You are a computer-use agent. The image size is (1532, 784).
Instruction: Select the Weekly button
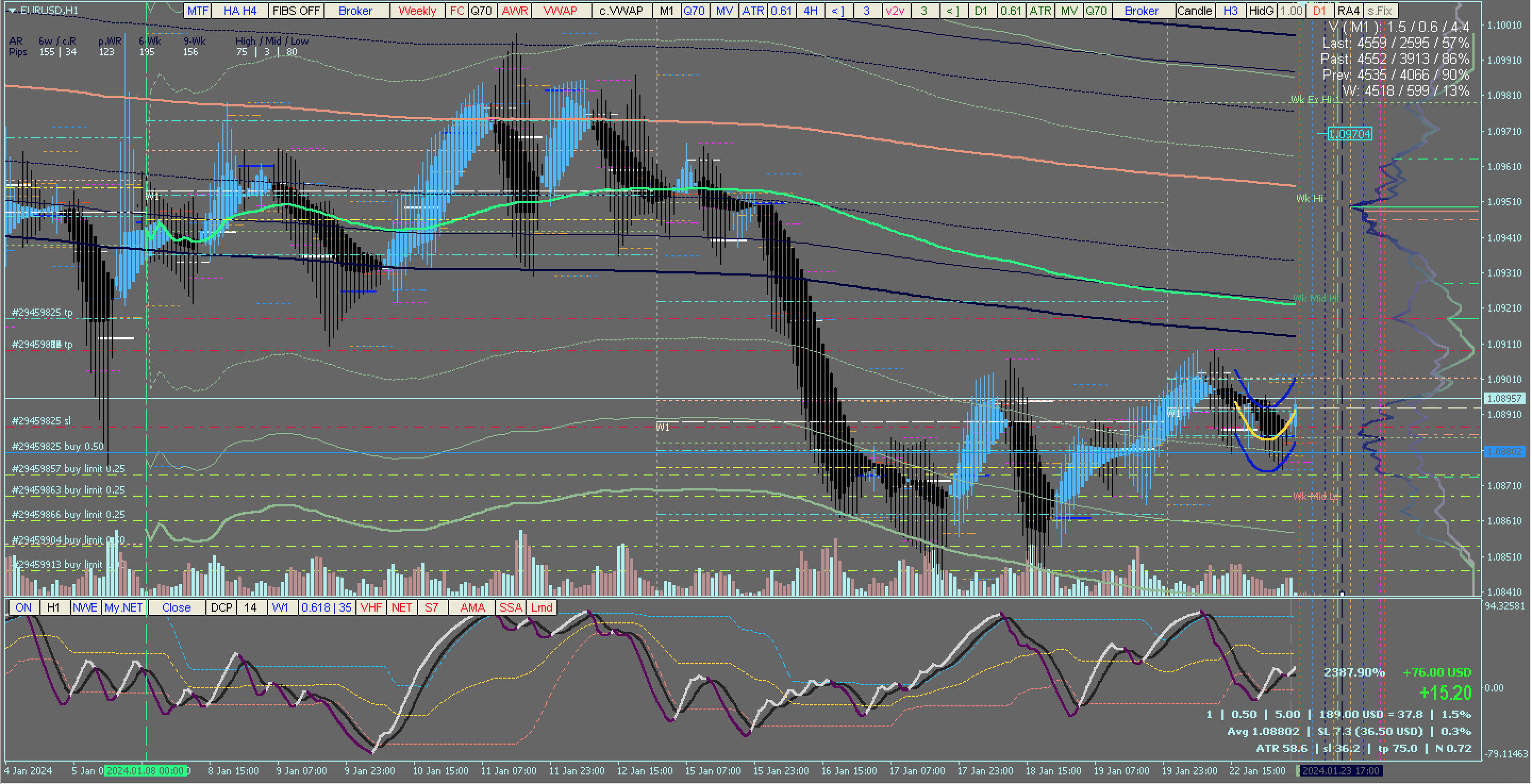pos(417,11)
